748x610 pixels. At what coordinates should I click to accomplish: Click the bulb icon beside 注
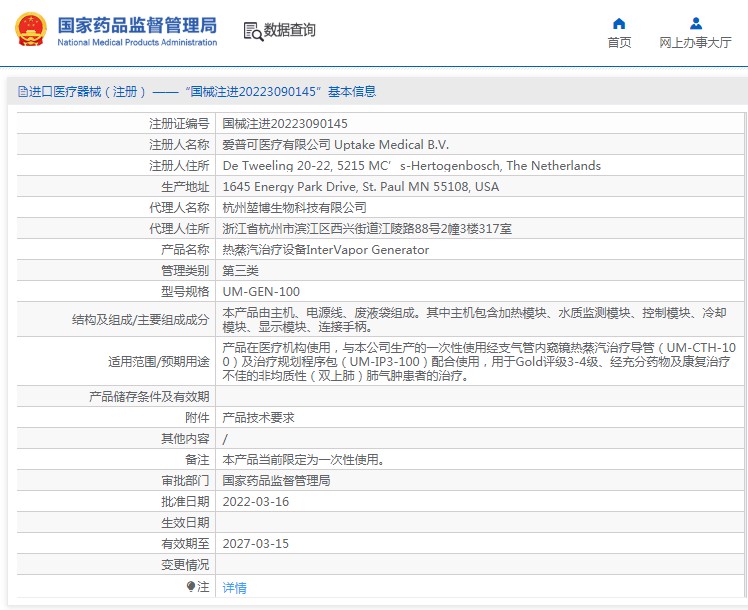click(191, 587)
